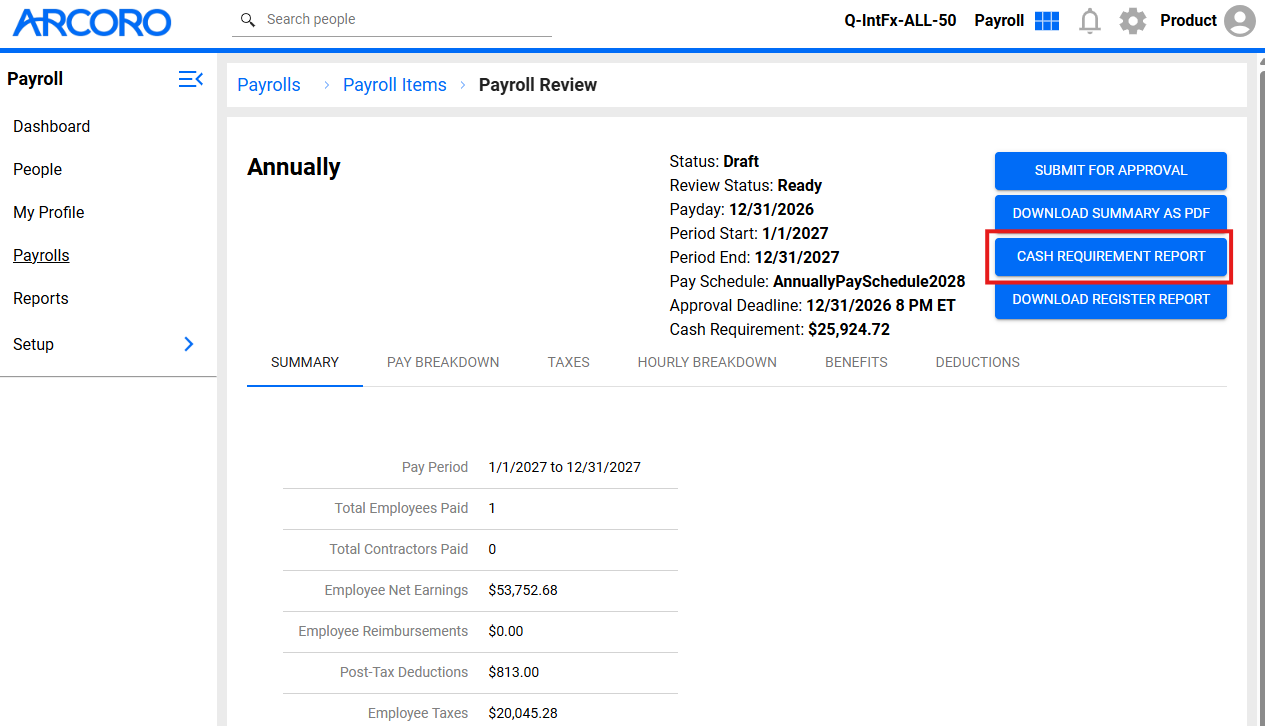Open Reports in sidebar

40,299
